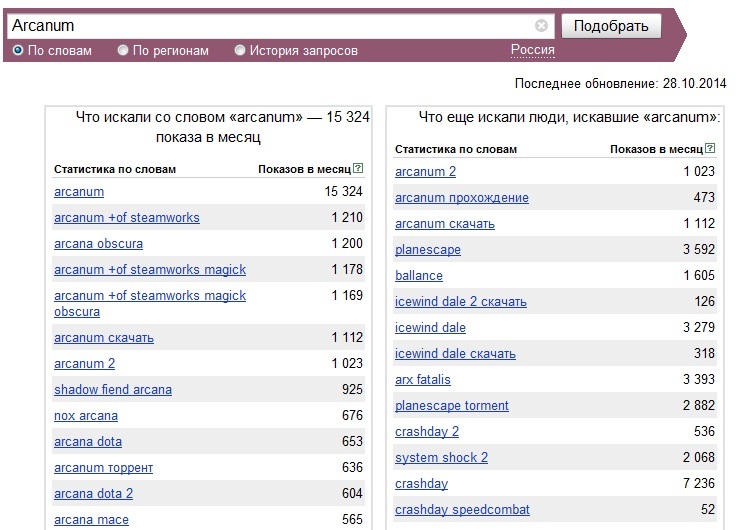Clear the Arcanum search field
This screenshot has height=530, width=739.
pos(541,25)
